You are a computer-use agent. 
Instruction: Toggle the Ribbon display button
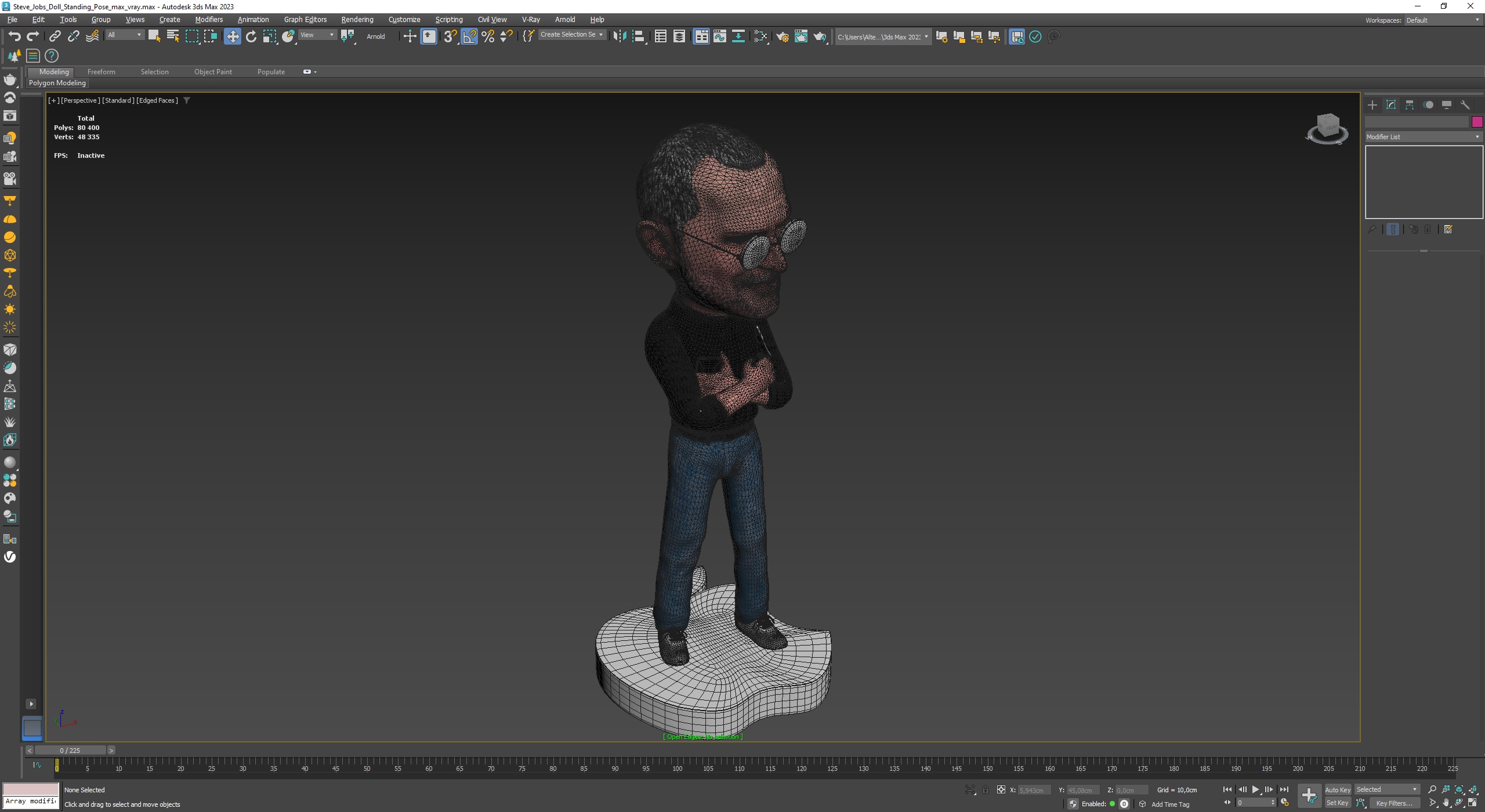pos(701,37)
